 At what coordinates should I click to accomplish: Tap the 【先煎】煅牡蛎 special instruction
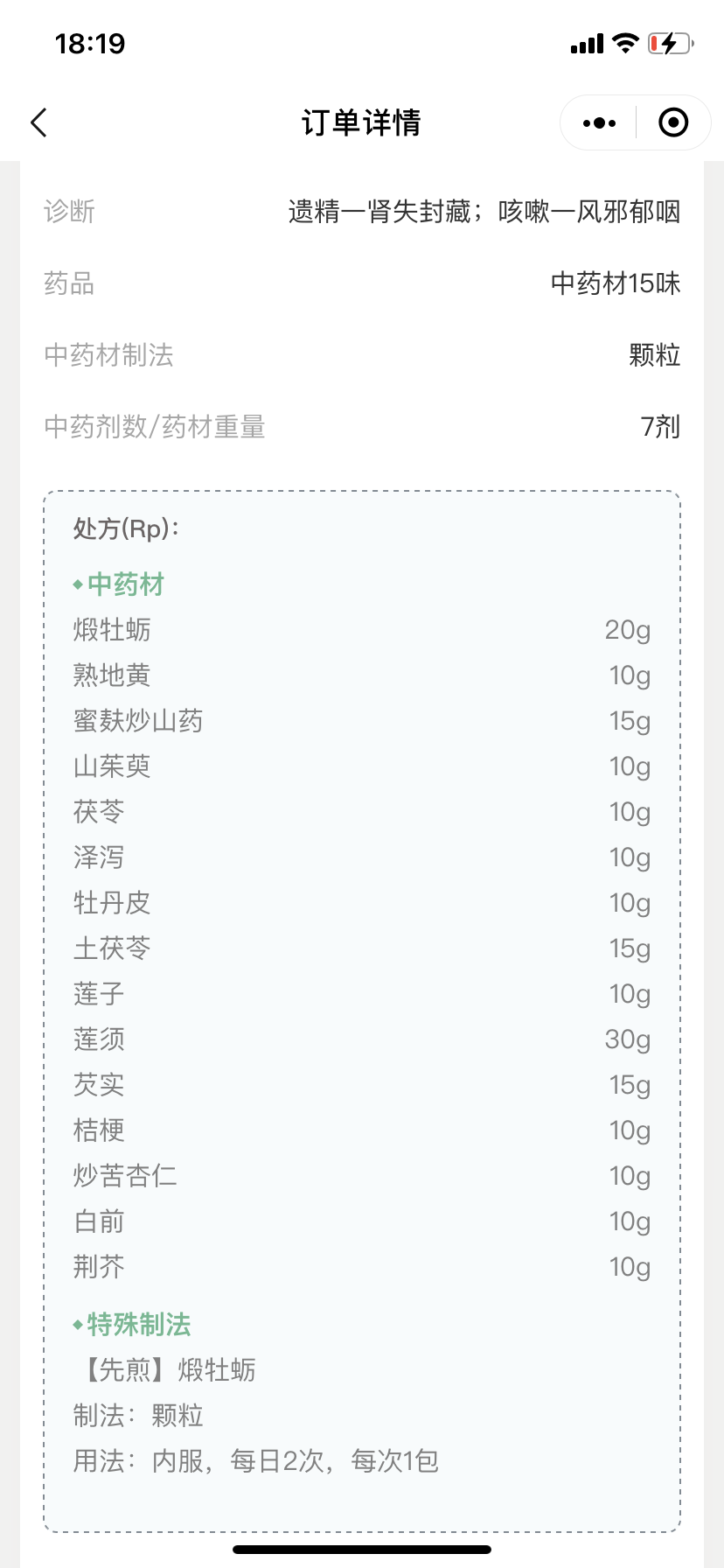[x=168, y=1370]
